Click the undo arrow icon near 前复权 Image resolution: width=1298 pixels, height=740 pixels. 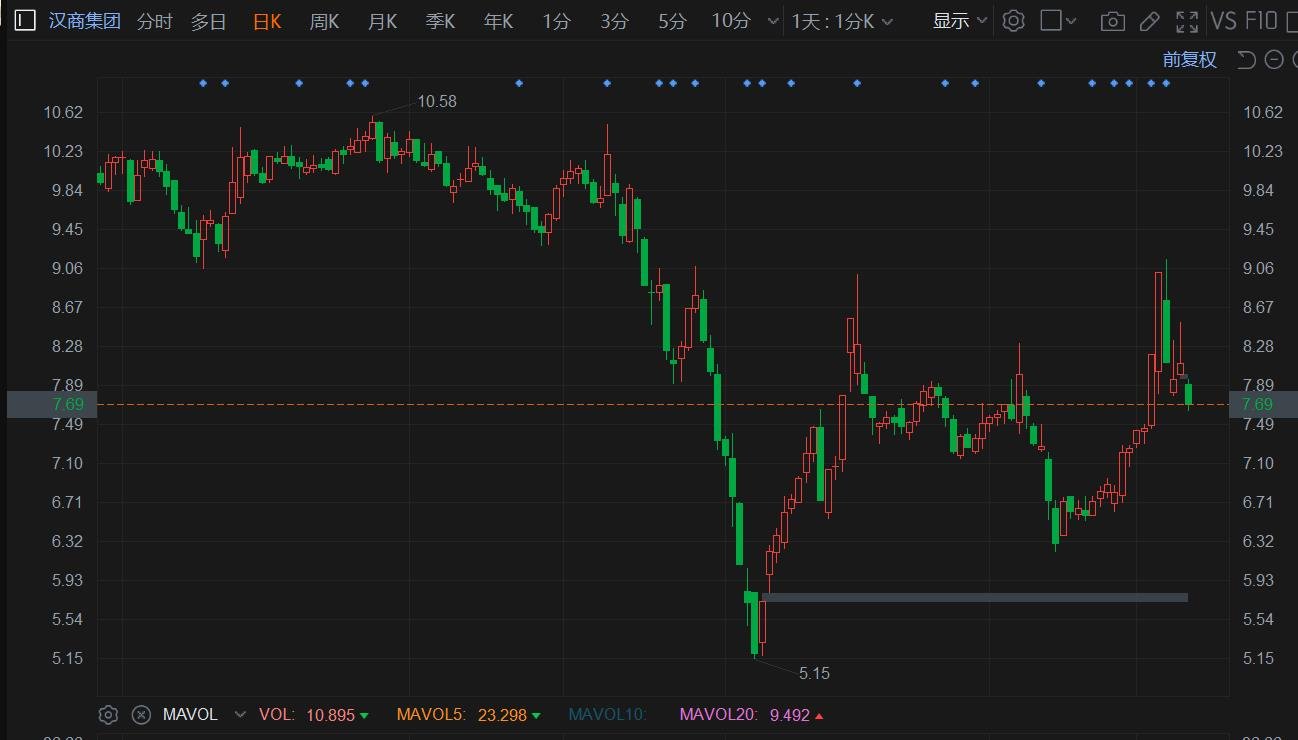click(x=1246, y=59)
